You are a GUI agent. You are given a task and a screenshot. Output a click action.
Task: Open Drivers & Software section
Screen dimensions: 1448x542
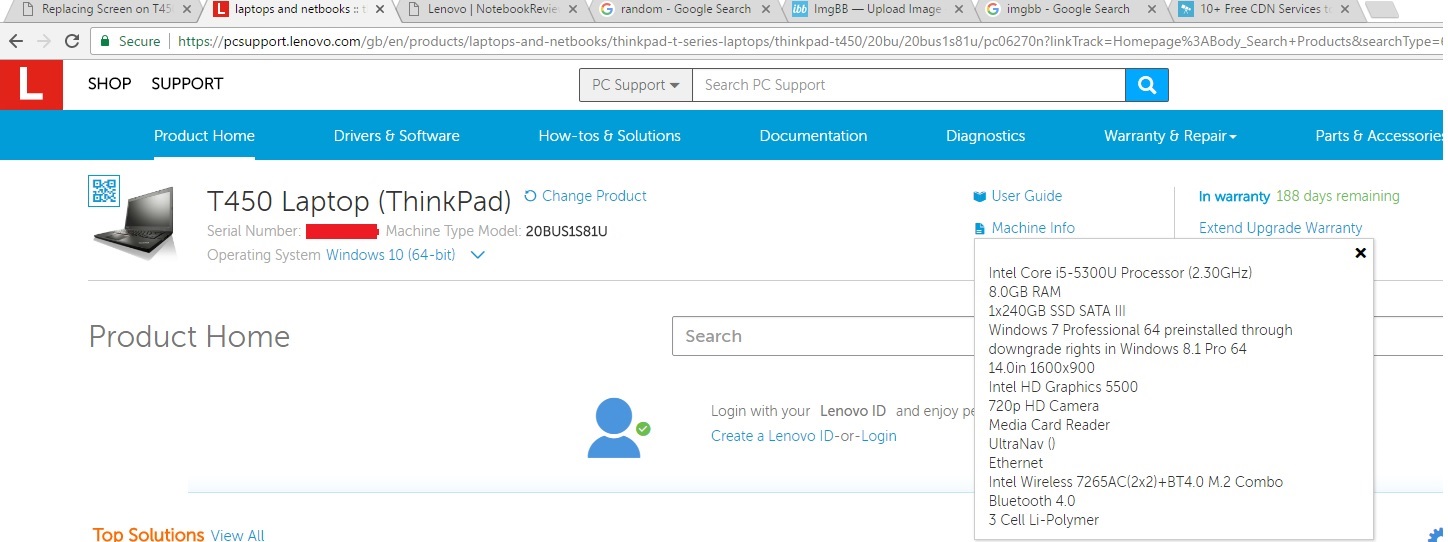click(x=397, y=136)
